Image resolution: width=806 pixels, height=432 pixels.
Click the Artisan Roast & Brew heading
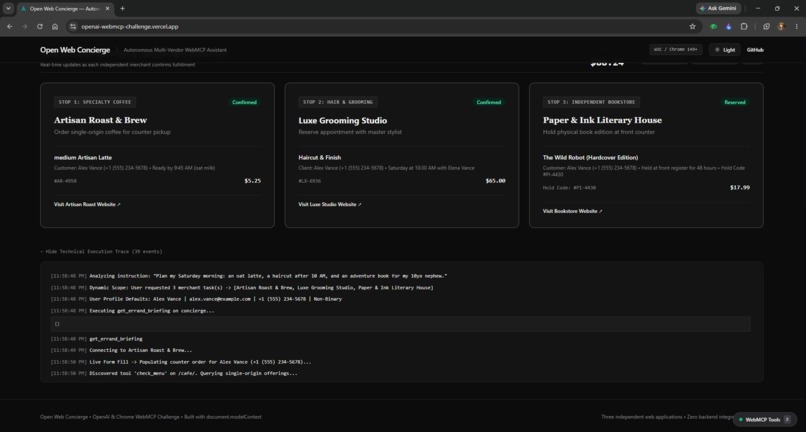point(100,120)
